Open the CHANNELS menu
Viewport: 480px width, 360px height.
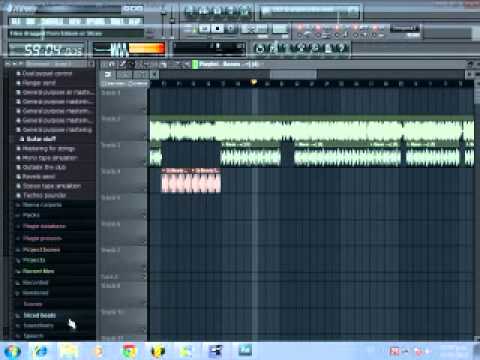coord(53,21)
